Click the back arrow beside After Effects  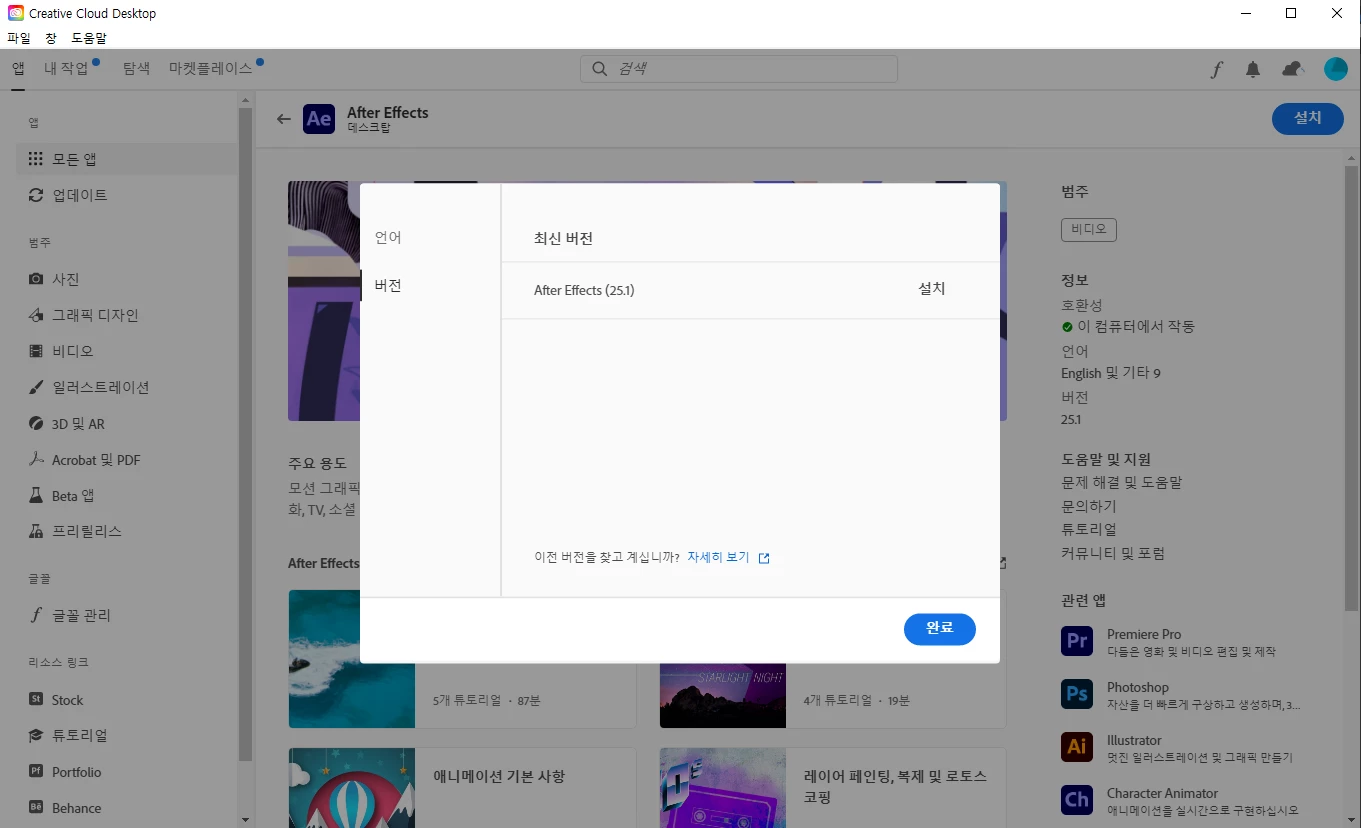tap(284, 119)
